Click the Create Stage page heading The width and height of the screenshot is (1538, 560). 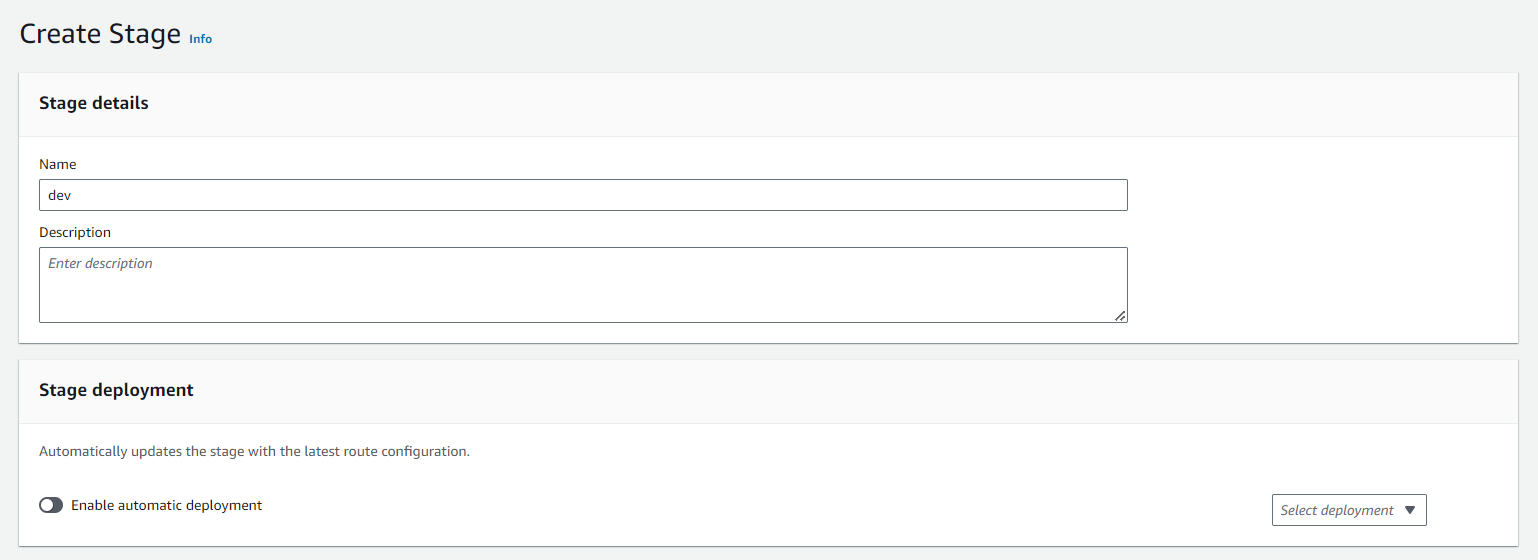point(100,34)
